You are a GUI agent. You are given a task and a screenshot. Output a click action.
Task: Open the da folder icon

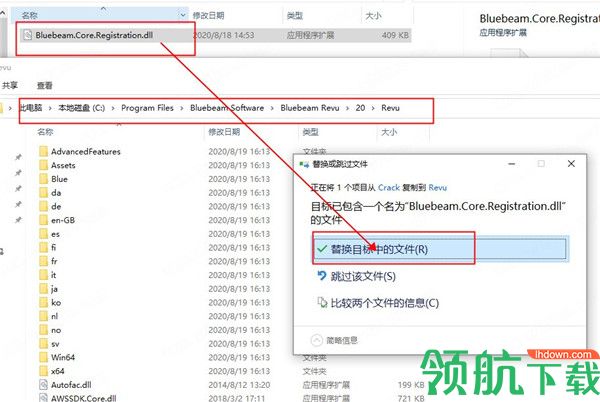44,193
